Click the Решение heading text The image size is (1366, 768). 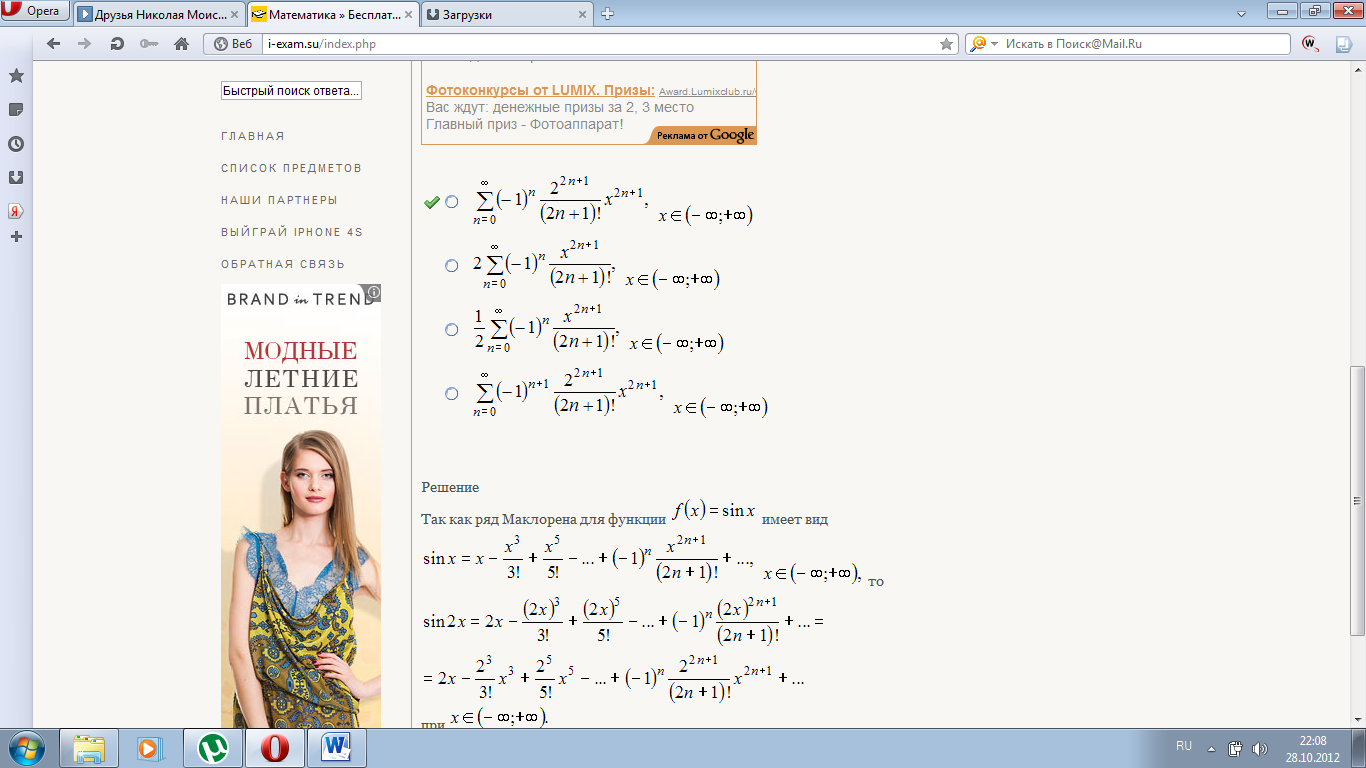tap(450, 487)
